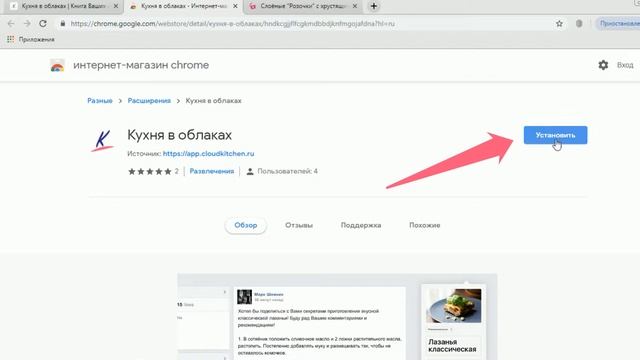
Task: Click the extension screenshot preview
Action: tap(337, 317)
